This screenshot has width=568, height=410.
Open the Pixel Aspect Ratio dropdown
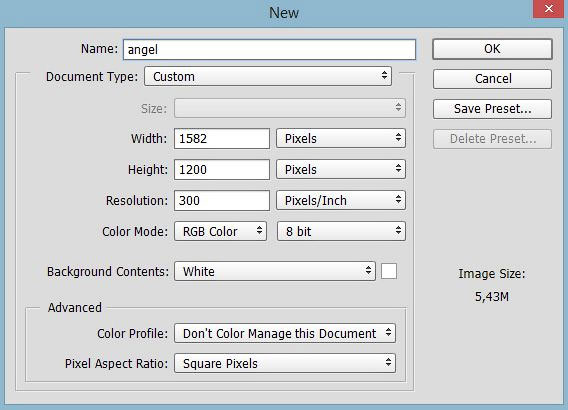[285, 363]
